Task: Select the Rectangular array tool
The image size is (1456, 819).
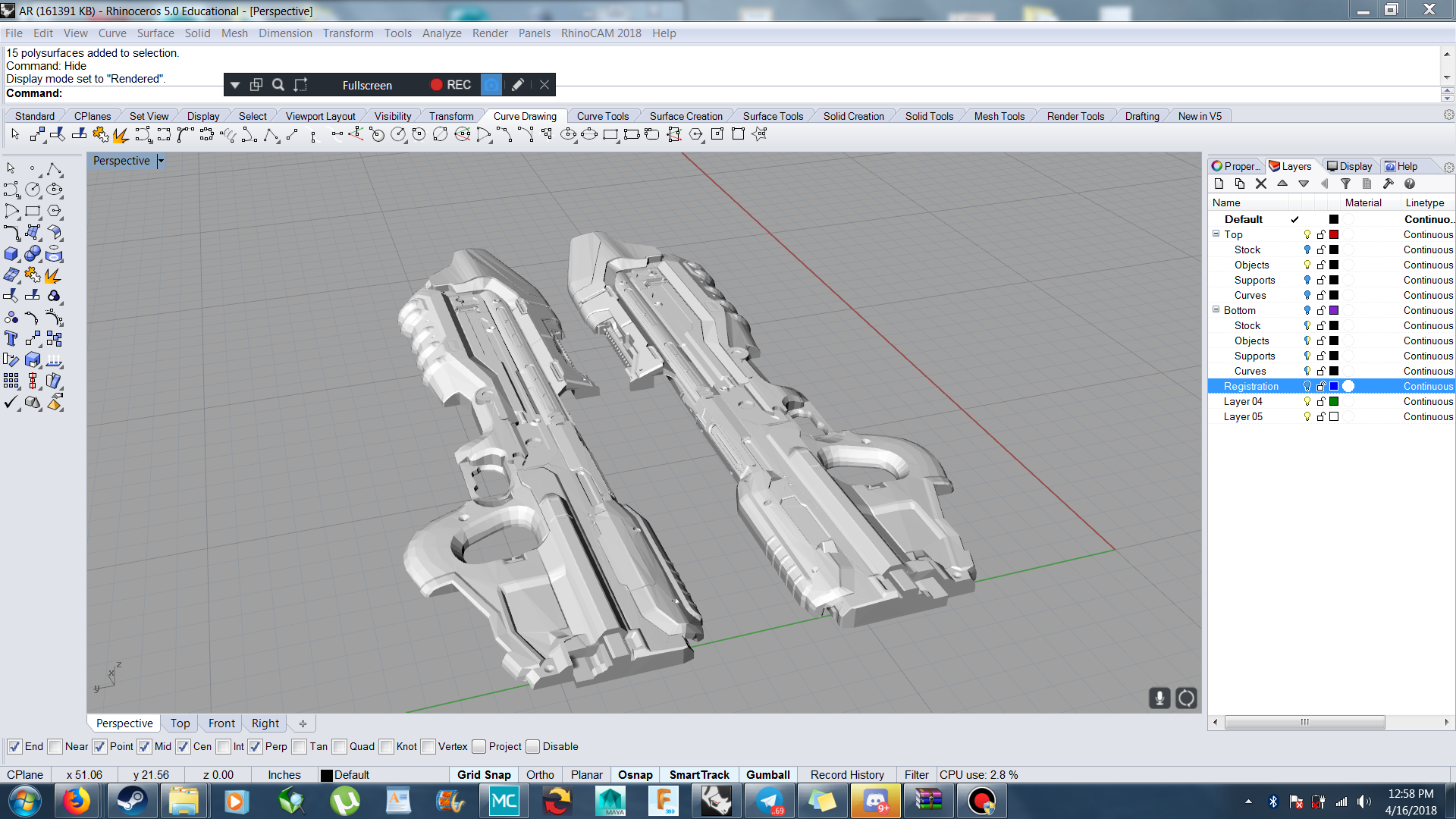Action: pyautogui.click(x=11, y=381)
